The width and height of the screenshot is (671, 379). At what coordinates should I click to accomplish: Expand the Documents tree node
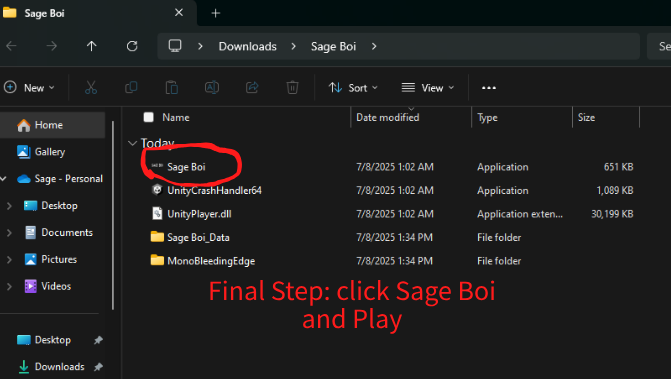coord(9,233)
